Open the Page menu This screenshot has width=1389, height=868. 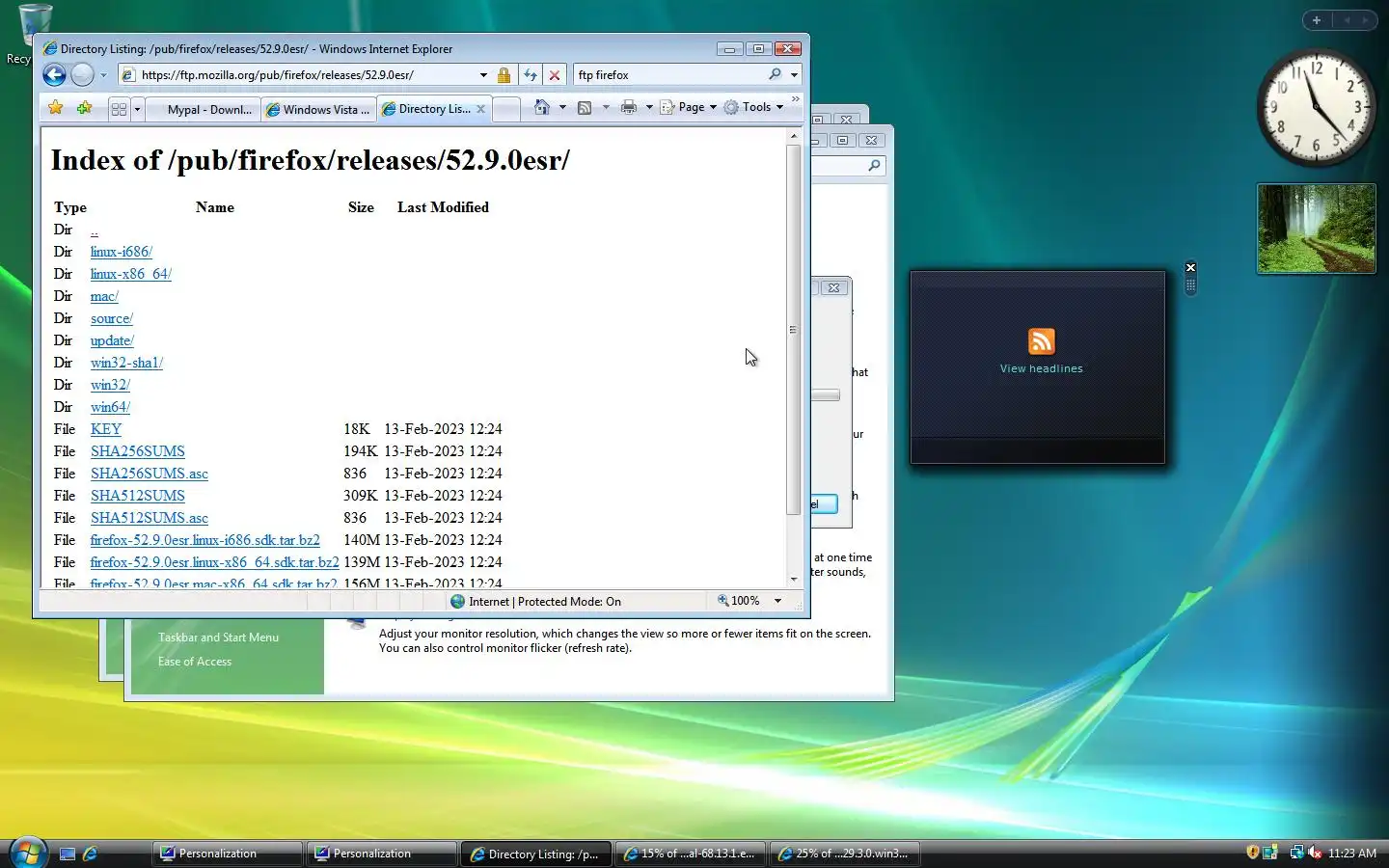click(x=689, y=107)
